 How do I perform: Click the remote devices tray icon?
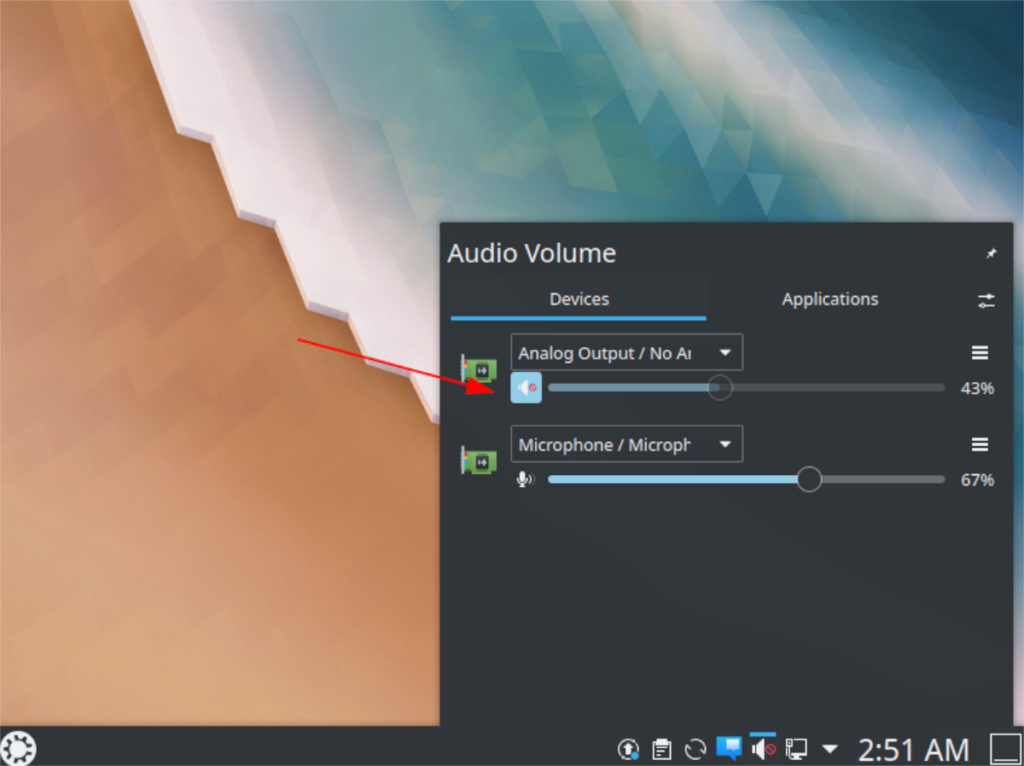(x=796, y=748)
